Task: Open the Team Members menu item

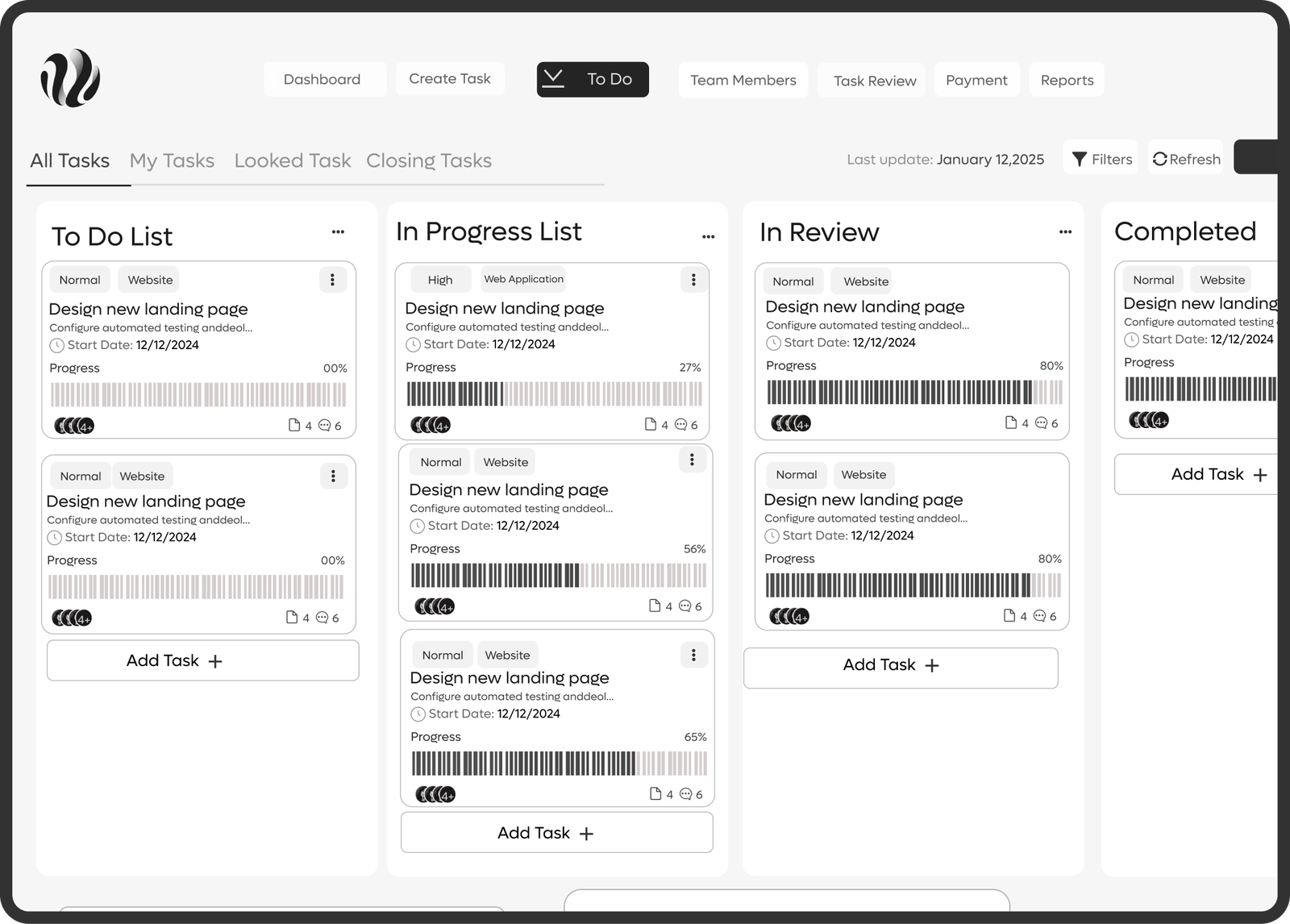Action: coord(743,80)
